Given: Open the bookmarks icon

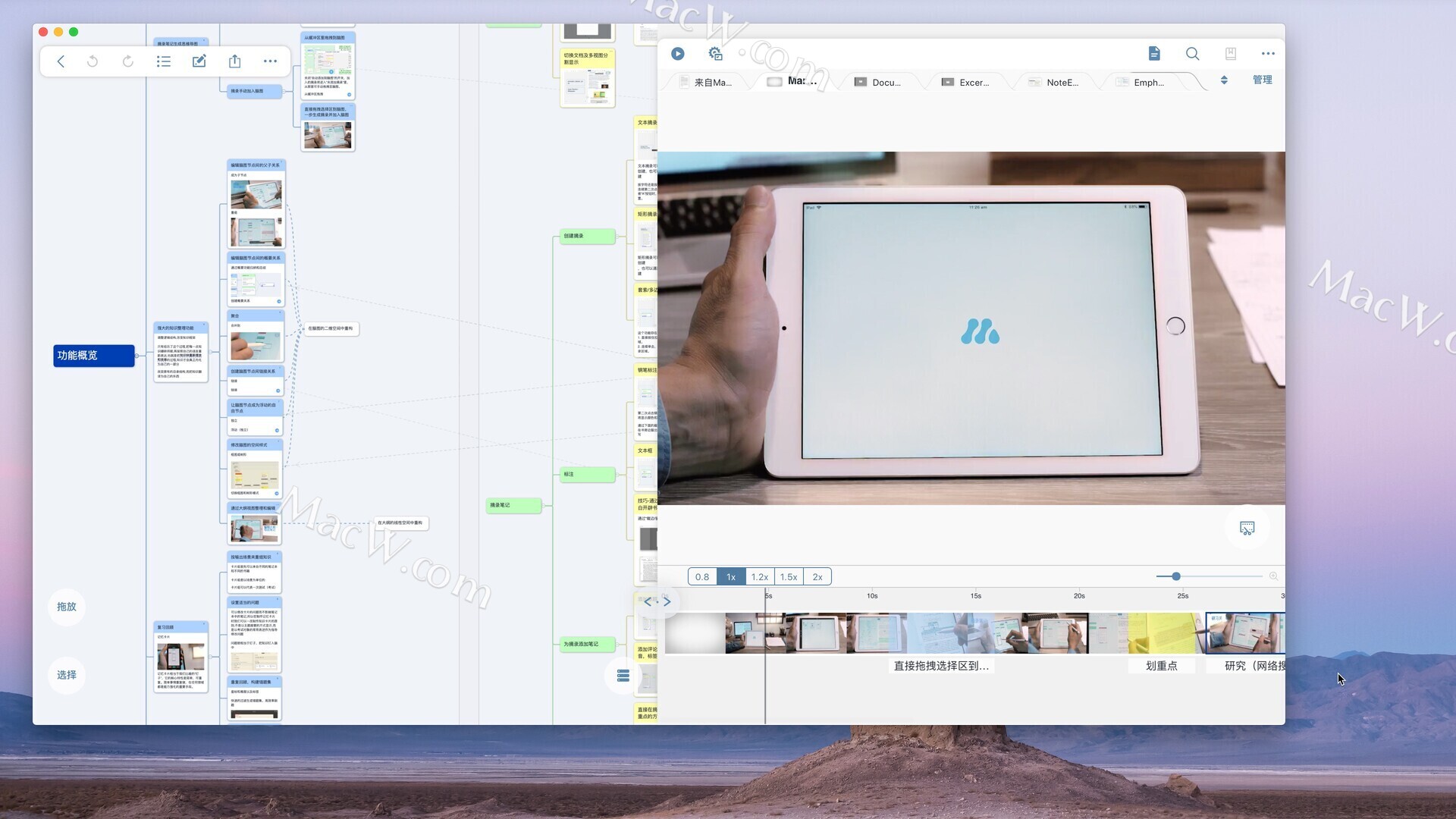Looking at the screenshot, I should pyautogui.click(x=1231, y=54).
